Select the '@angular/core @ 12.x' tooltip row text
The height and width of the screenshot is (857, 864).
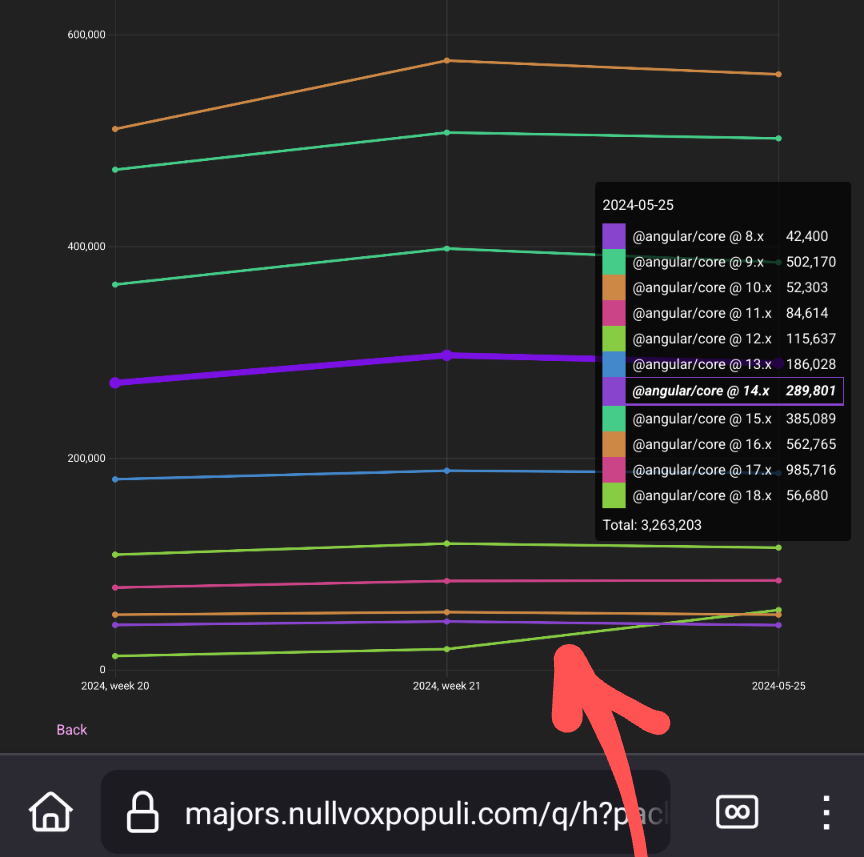pyautogui.click(x=701, y=339)
